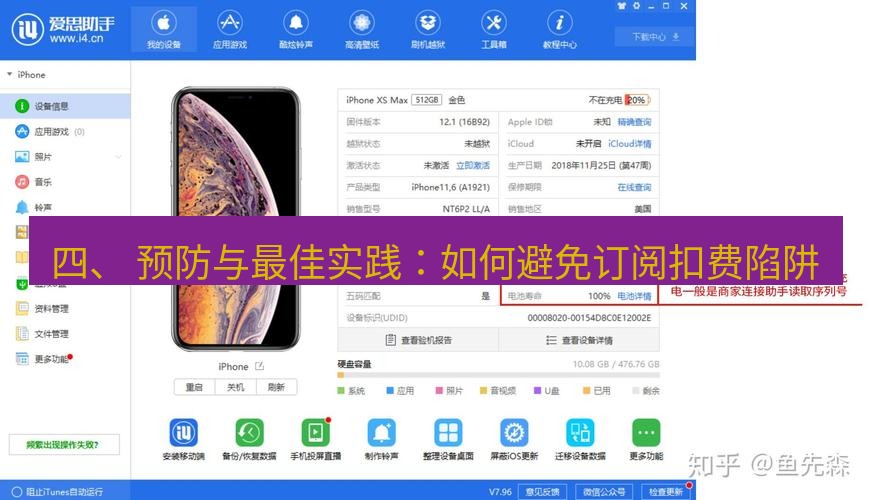Click 查看设备详情 button
The image size is (872, 500).
(x=579, y=340)
